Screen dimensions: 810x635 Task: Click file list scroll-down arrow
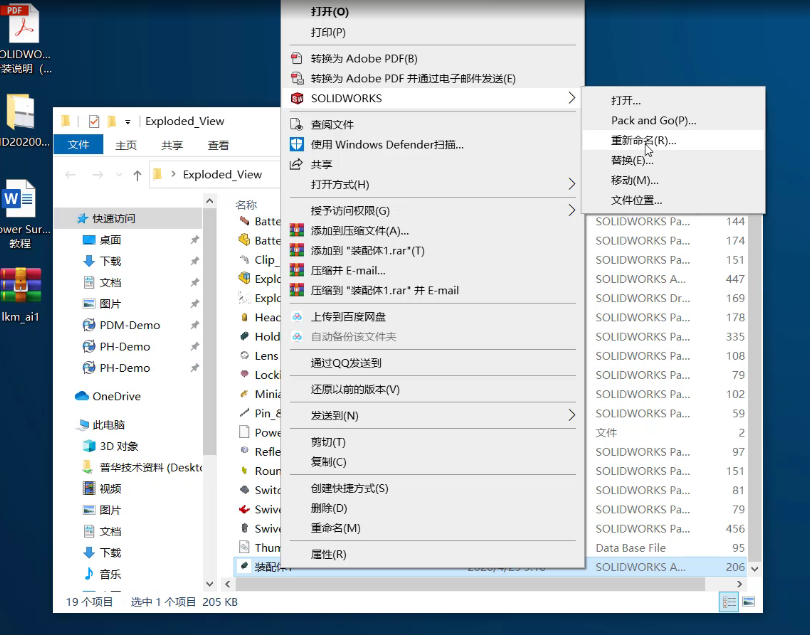(x=754, y=568)
